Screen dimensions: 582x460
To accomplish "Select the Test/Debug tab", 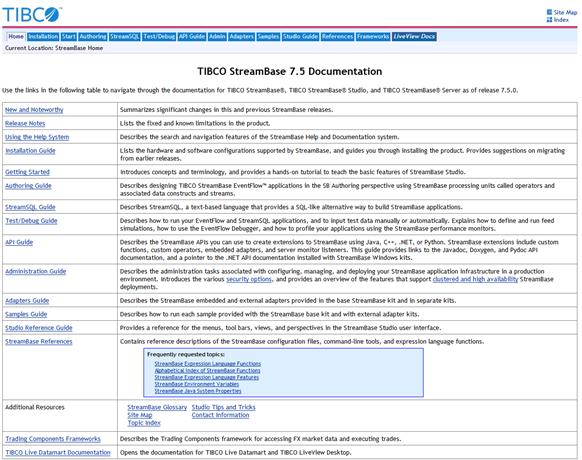I will [159, 36].
